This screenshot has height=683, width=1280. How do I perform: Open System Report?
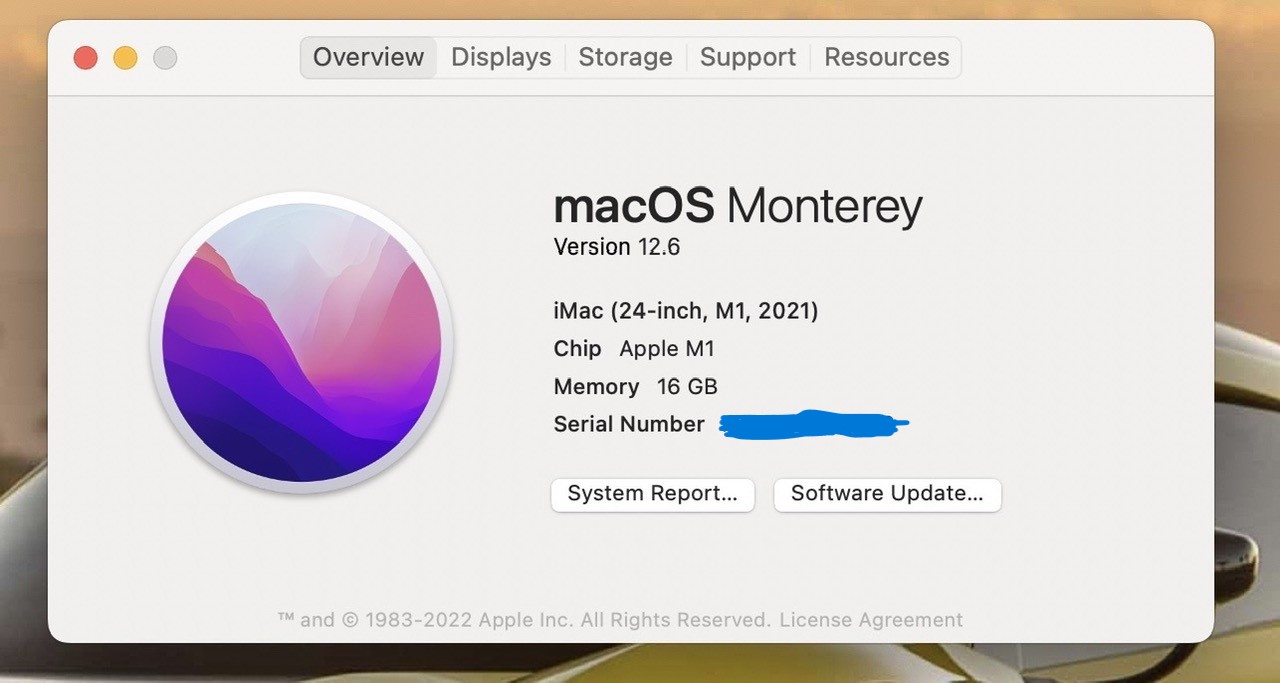click(652, 493)
